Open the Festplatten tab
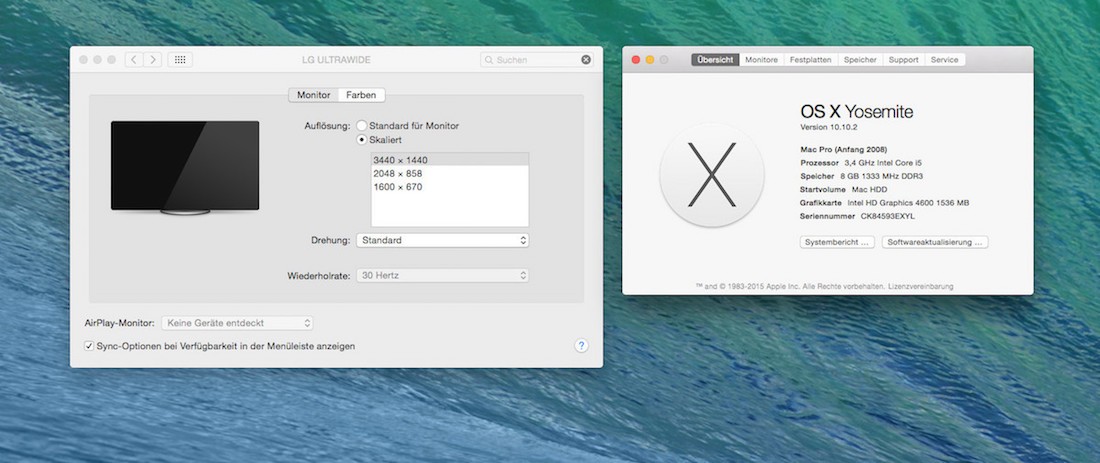 click(810, 60)
